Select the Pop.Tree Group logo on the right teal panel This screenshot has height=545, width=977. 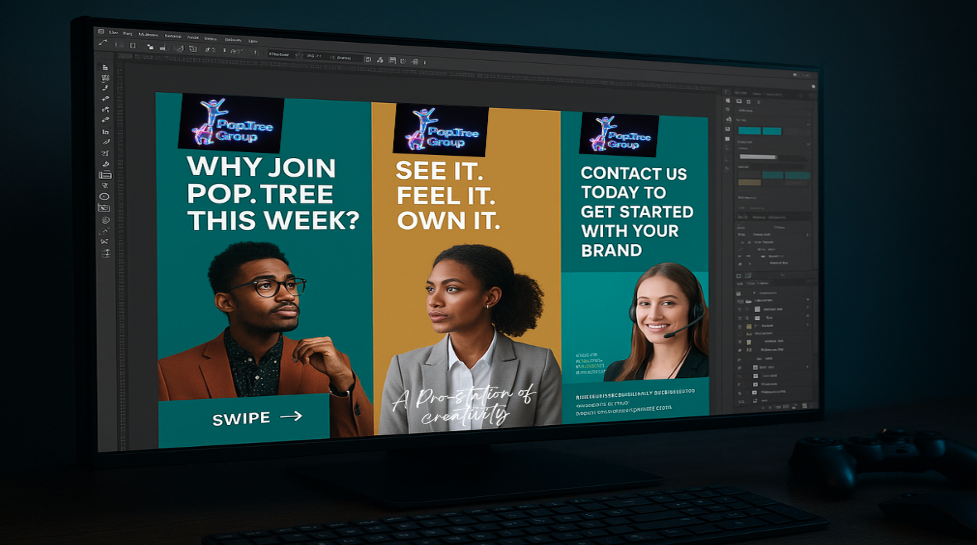(619, 134)
